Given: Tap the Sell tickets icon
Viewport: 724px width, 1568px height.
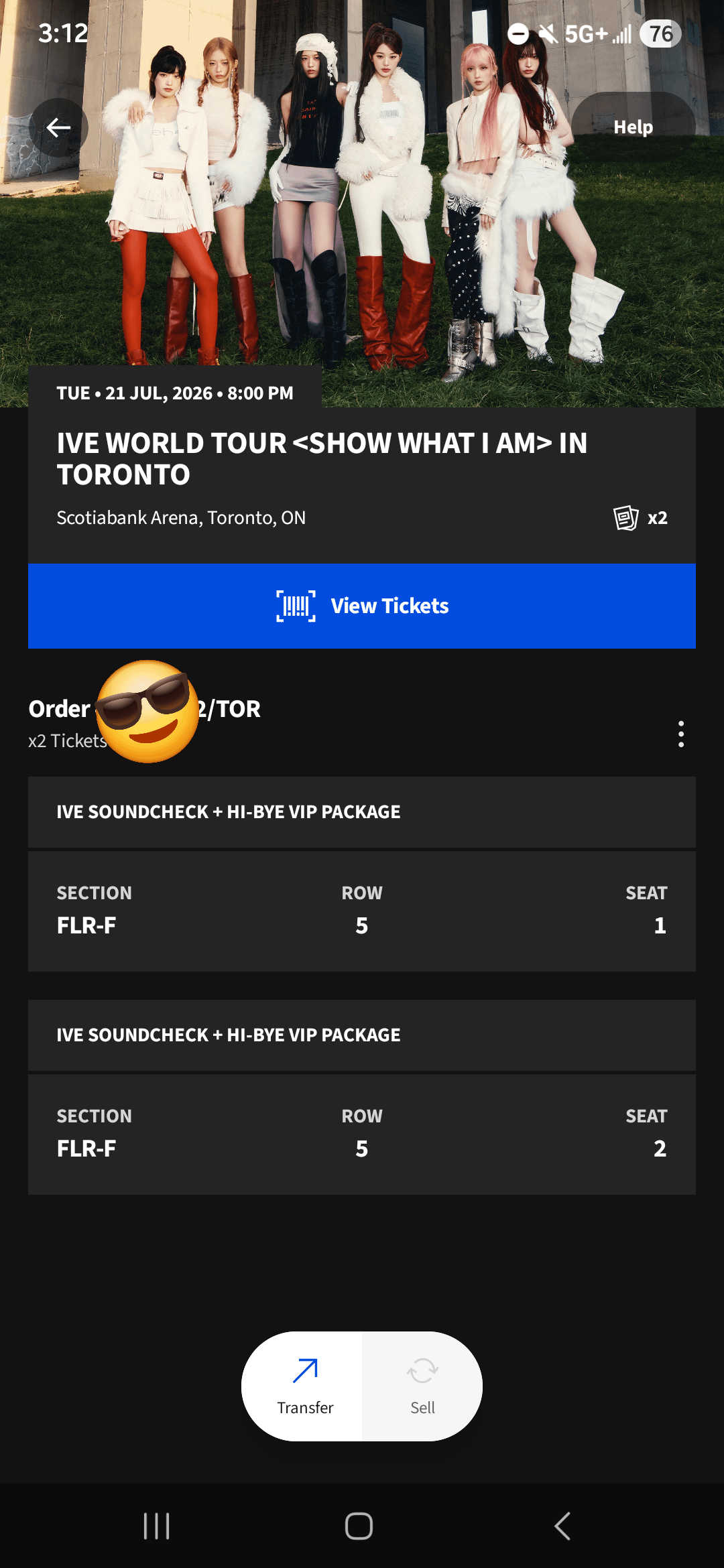Looking at the screenshot, I should pos(422,1371).
